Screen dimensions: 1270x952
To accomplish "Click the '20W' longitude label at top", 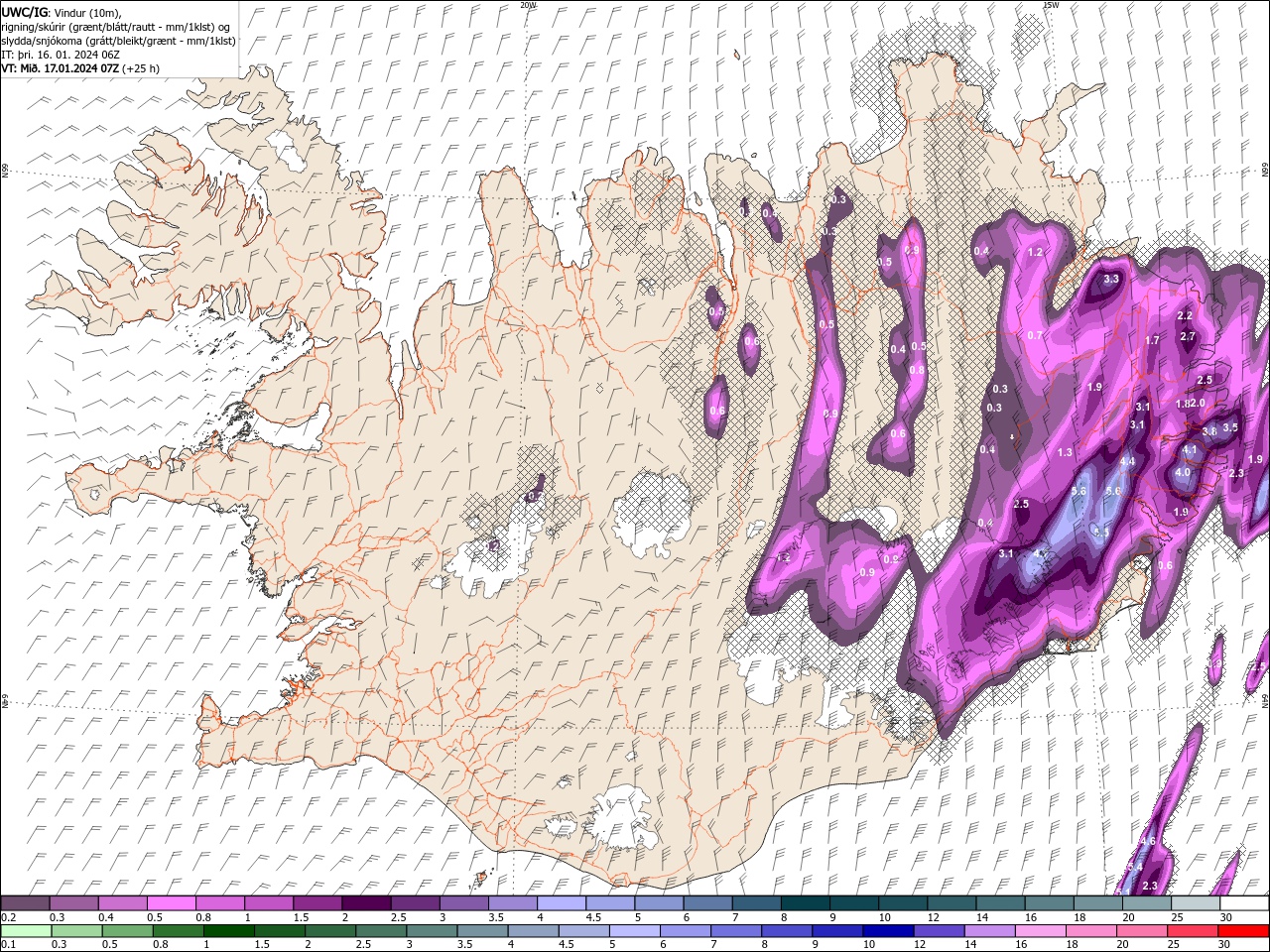I will coord(528,5).
